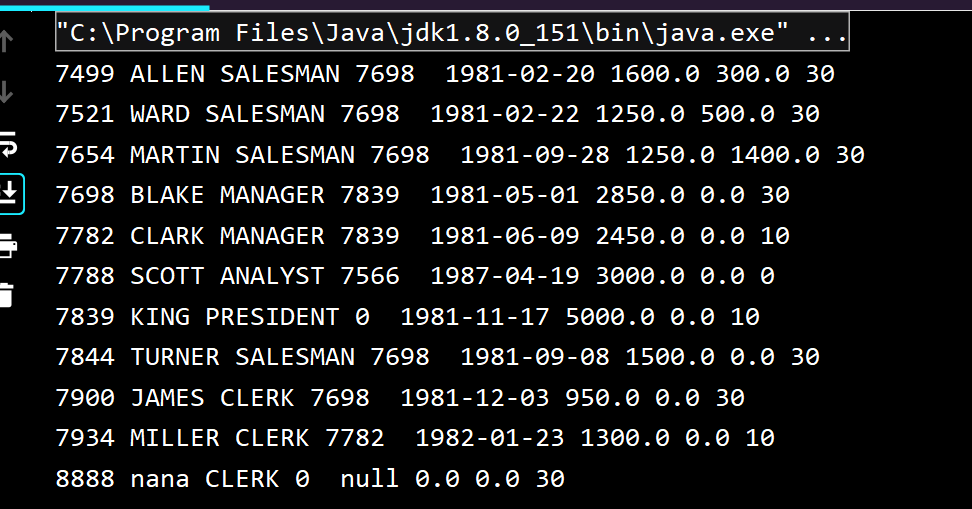Clear all console output with trash icon

pyautogui.click(x=6, y=294)
